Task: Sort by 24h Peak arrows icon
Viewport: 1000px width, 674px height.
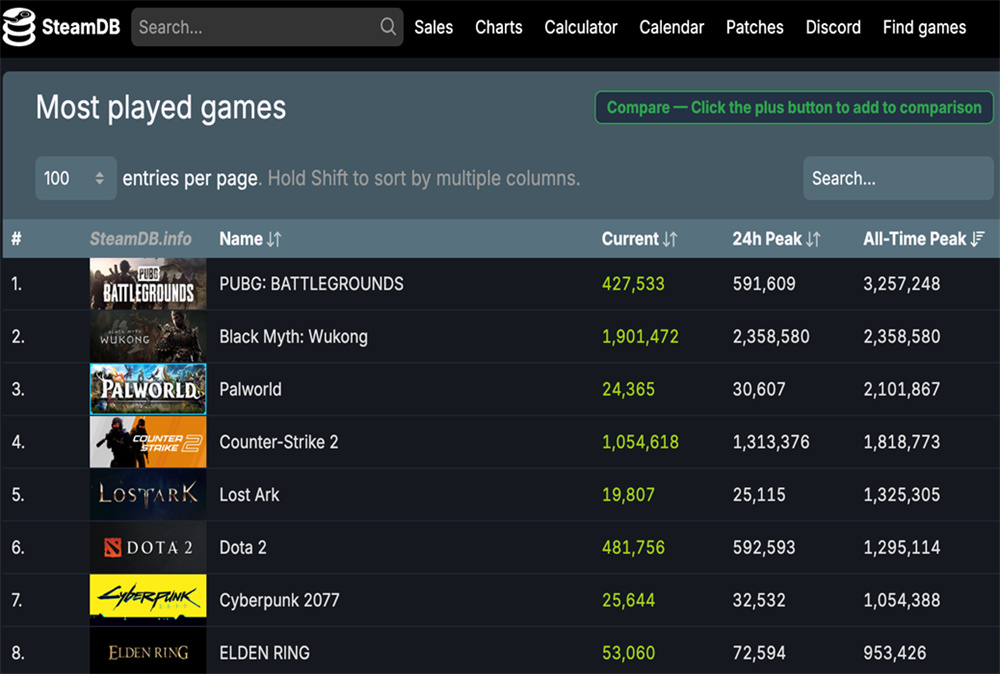Action: pos(813,239)
